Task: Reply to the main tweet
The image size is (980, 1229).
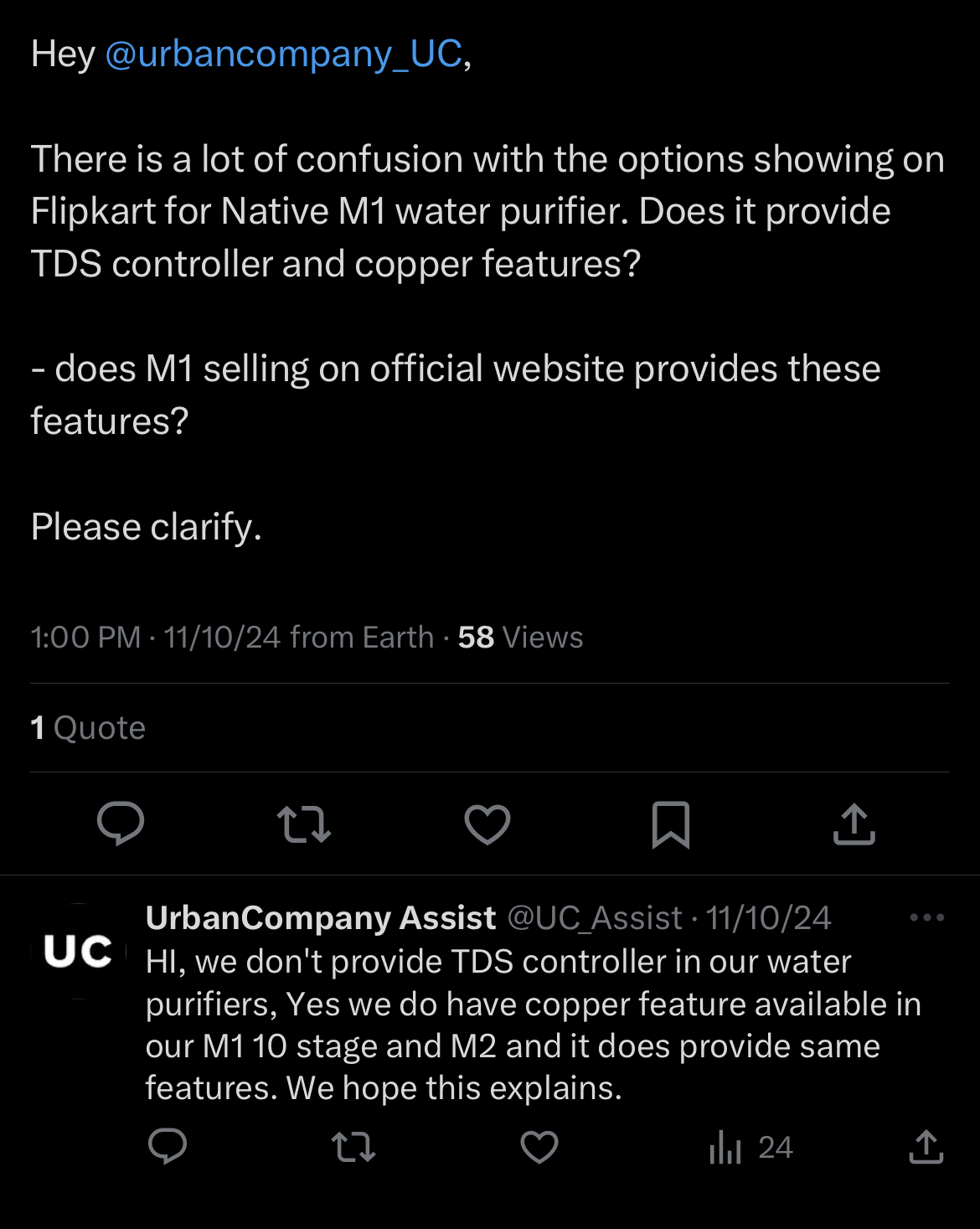Action: coord(121,824)
